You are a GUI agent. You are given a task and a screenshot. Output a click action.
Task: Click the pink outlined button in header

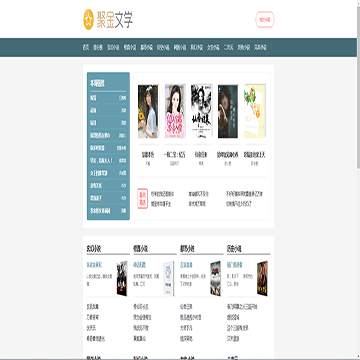point(265,20)
